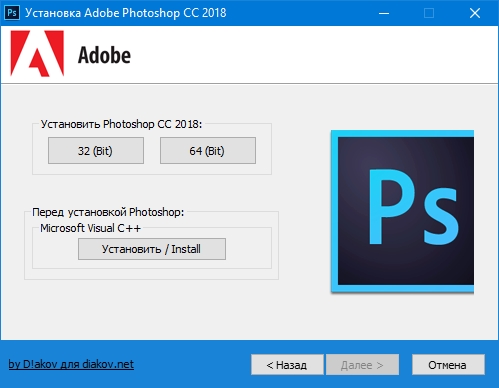499x388 pixels.
Task: Install Microsoft Visual C++ via Установить / Install
Action: (x=152, y=249)
